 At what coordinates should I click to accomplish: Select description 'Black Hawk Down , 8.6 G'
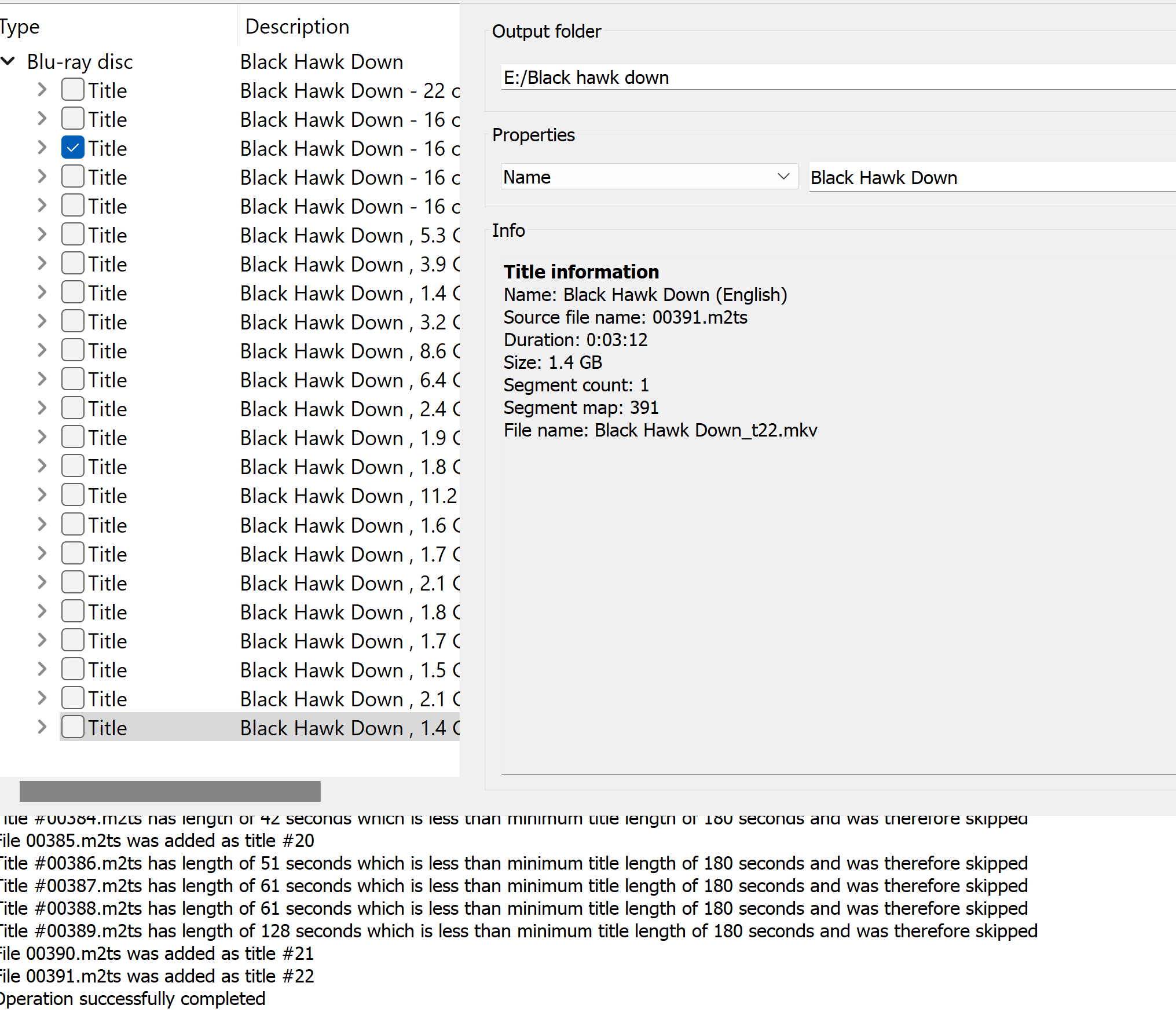(350, 351)
